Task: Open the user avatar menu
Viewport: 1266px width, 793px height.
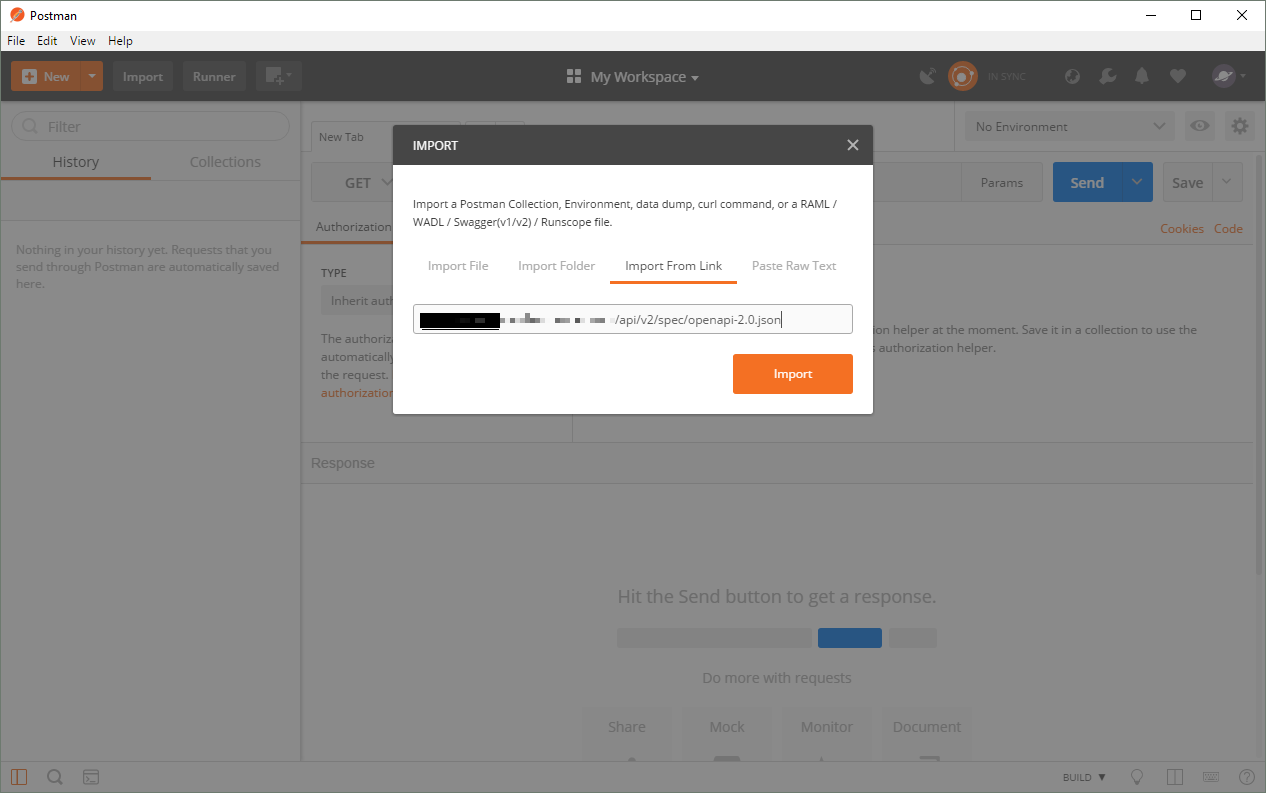Action: click(x=1229, y=77)
